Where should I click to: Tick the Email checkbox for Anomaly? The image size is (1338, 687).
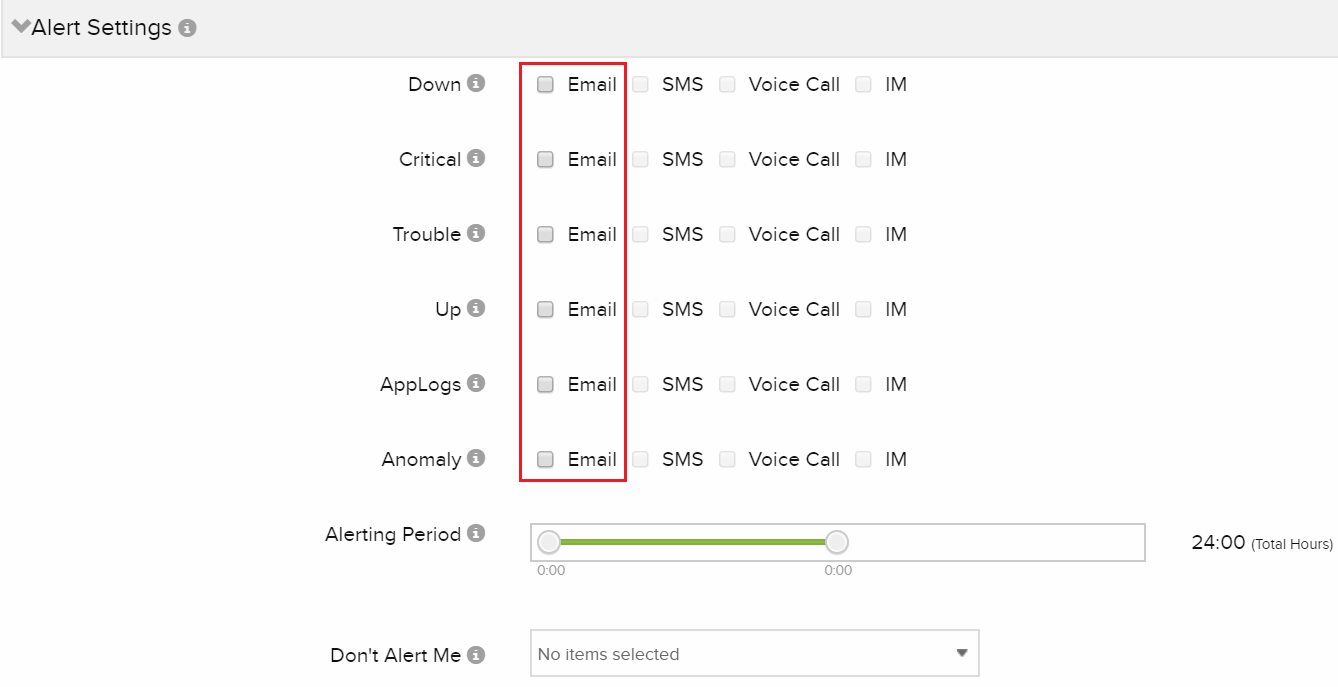click(x=545, y=459)
